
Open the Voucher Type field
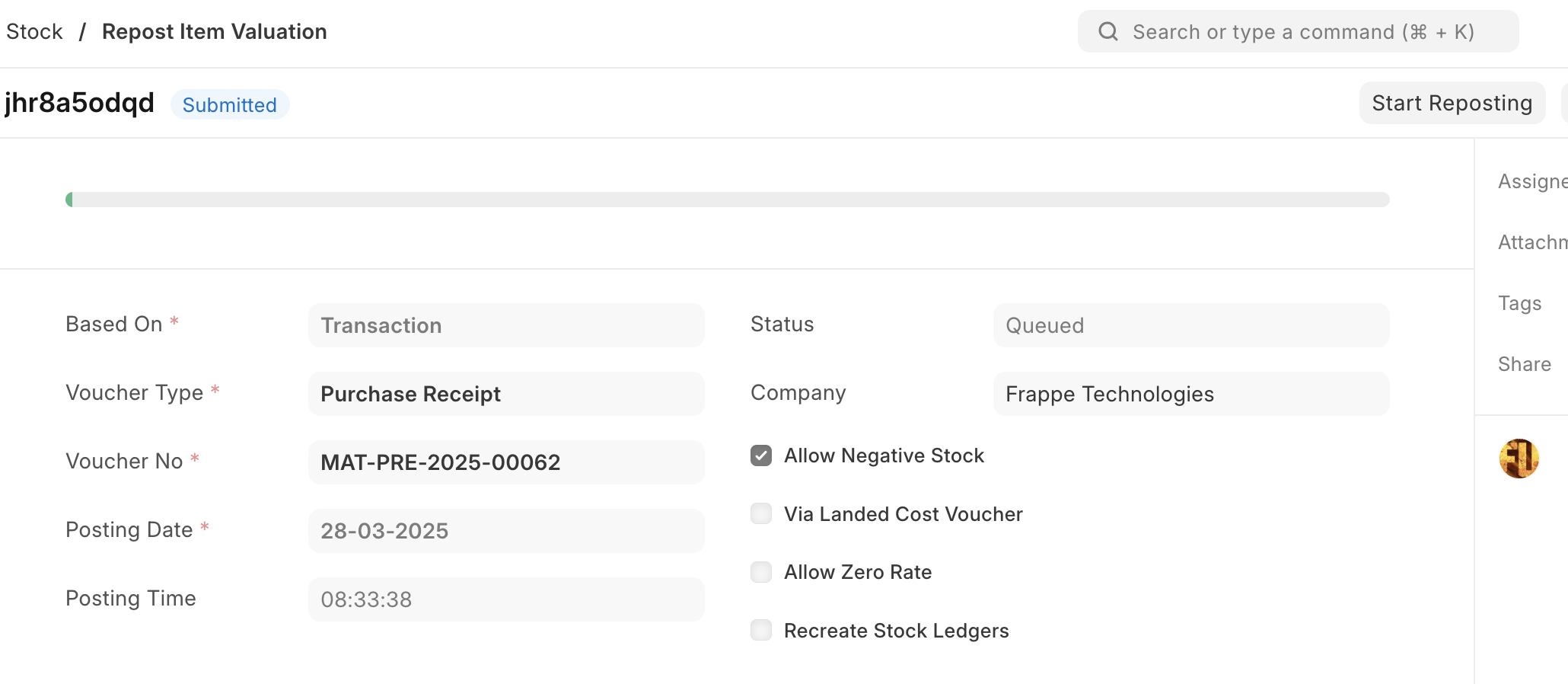coord(506,394)
